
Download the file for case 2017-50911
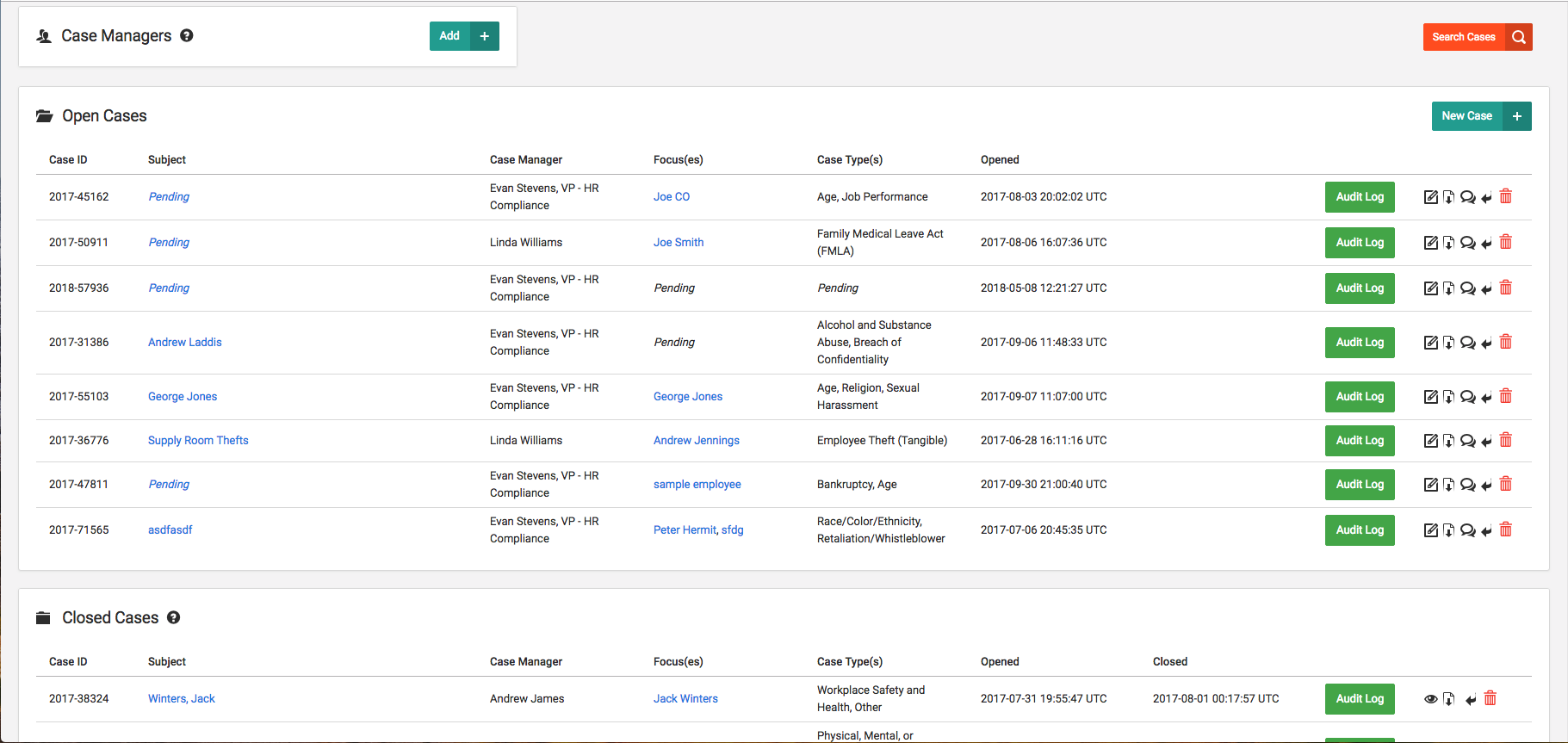[1448, 243]
